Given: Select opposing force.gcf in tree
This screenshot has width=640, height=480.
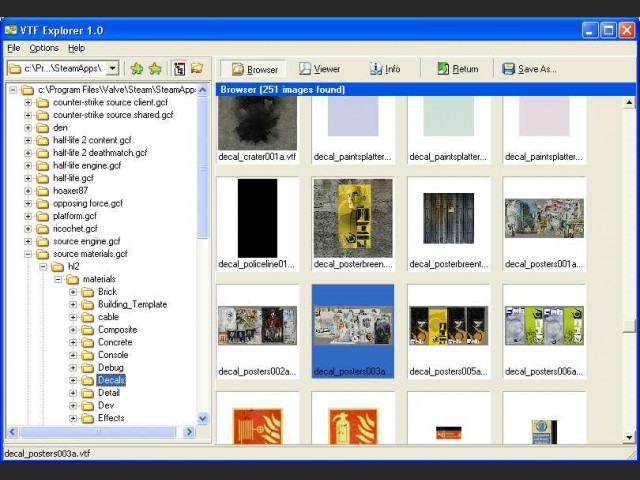Looking at the screenshot, I should click(88, 203).
